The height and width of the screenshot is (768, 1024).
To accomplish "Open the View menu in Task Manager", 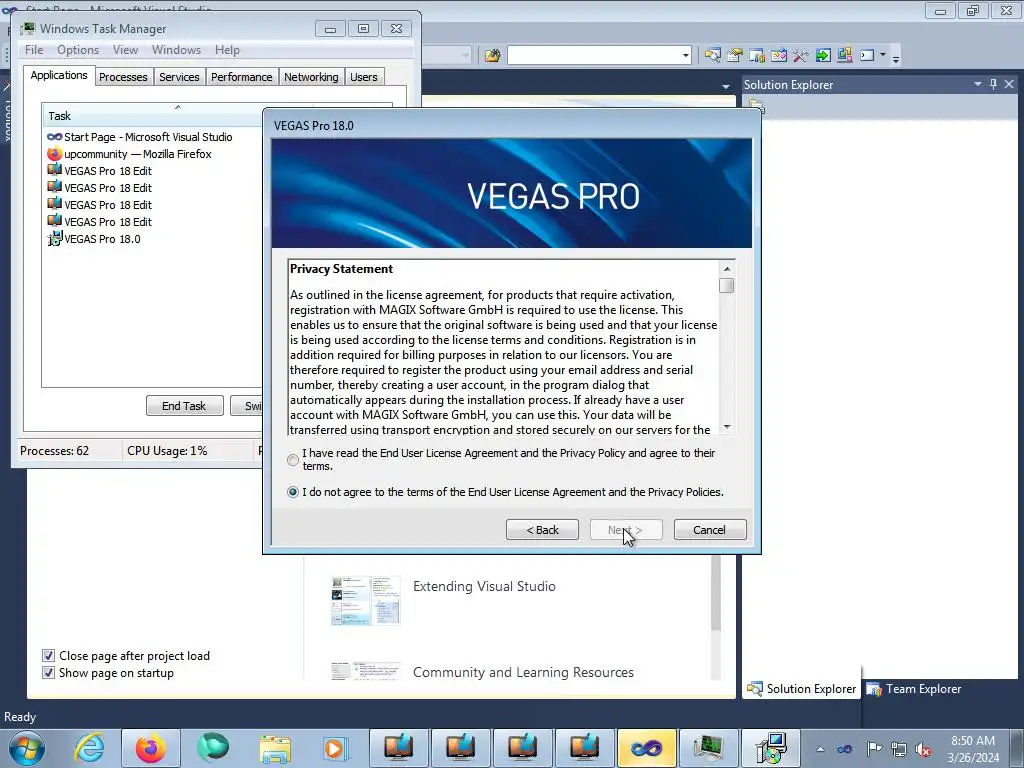I will point(125,50).
